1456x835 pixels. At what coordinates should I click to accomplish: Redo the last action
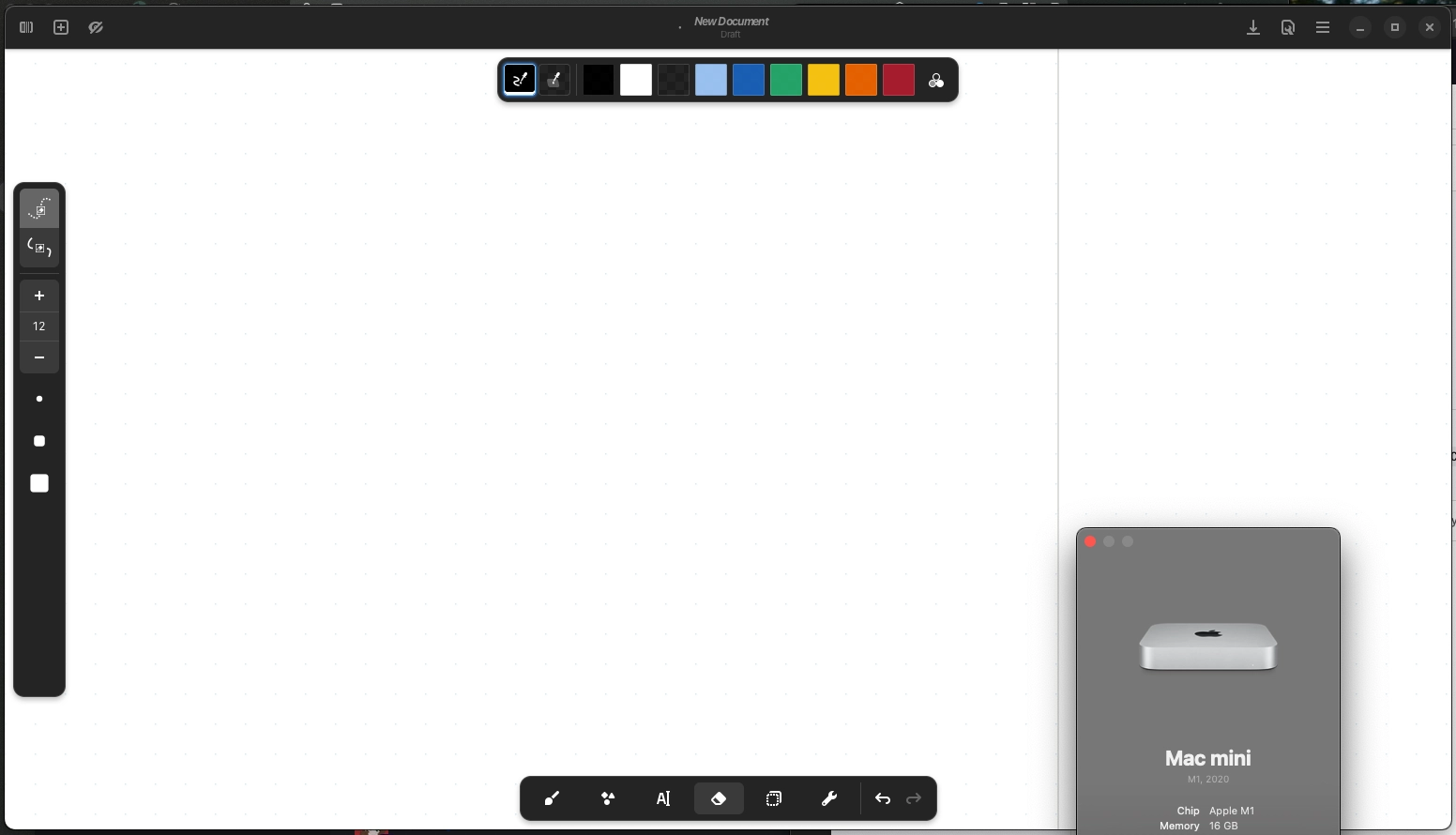912,799
